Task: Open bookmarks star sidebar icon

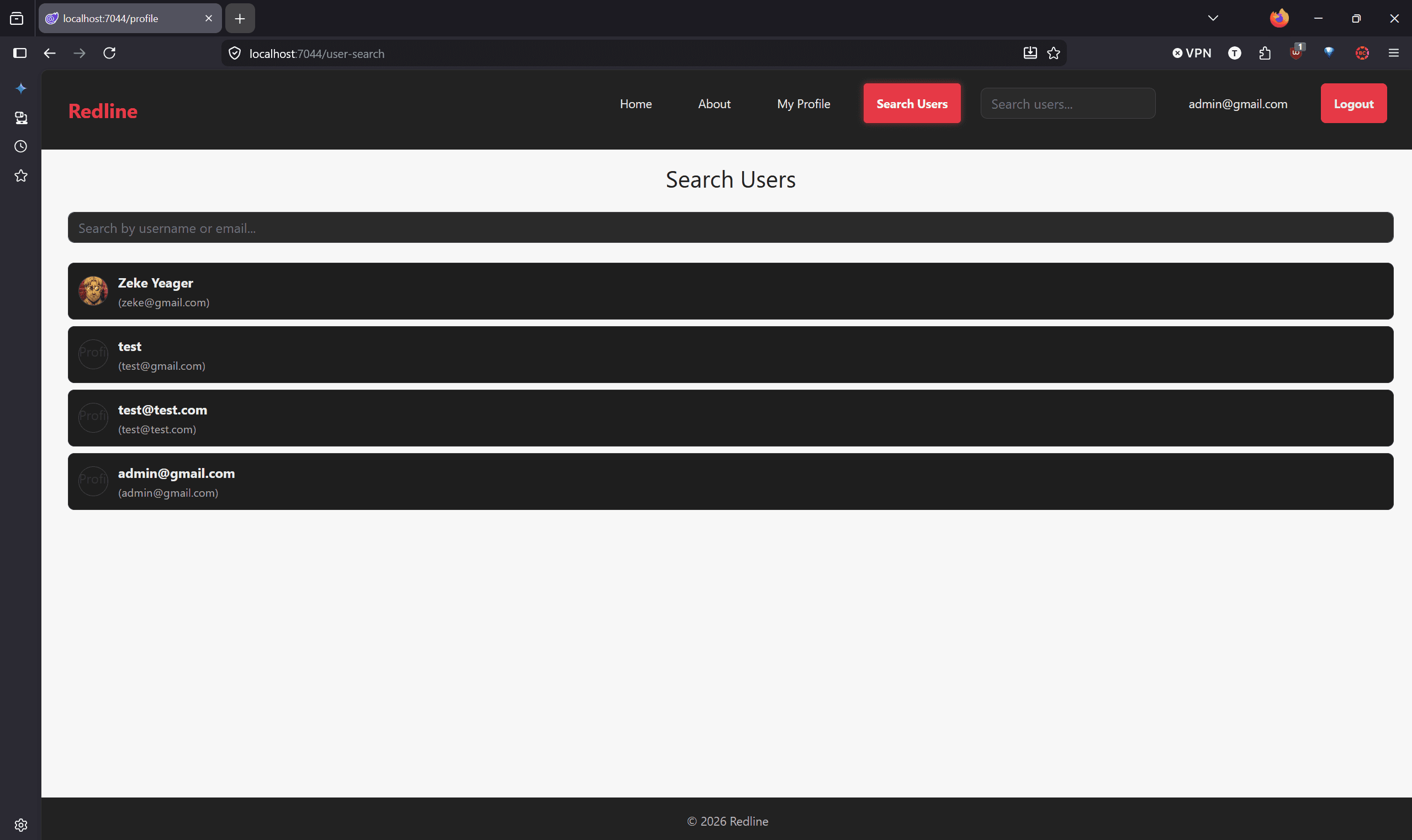Action: coord(20,176)
